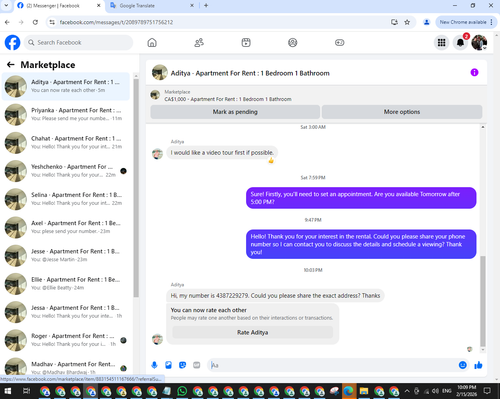Click Aditya's avatar in chat header

pyautogui.click(x=160, y=72)
